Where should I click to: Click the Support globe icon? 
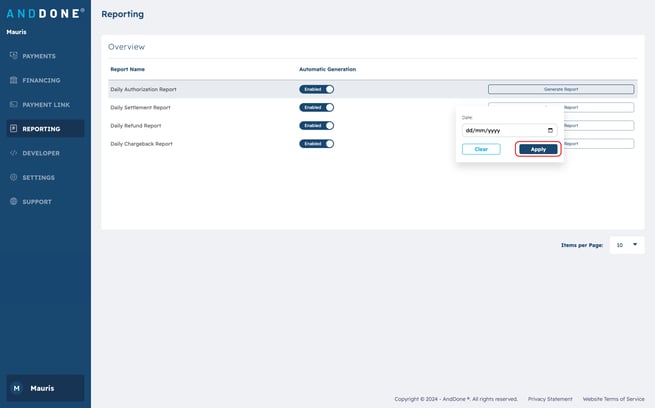tap(13, 202)
